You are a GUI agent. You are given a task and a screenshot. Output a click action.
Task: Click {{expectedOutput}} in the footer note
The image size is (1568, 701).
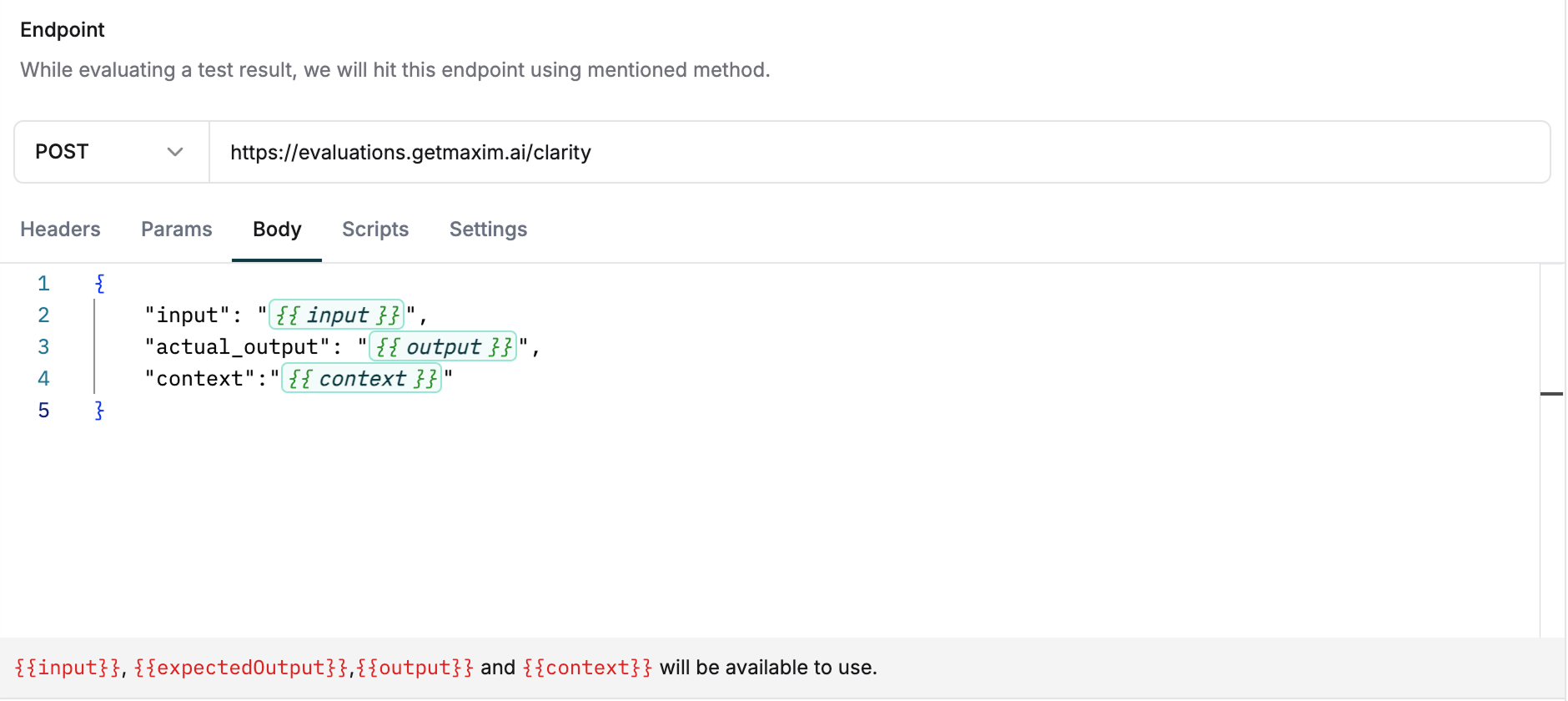coord(240,667)
